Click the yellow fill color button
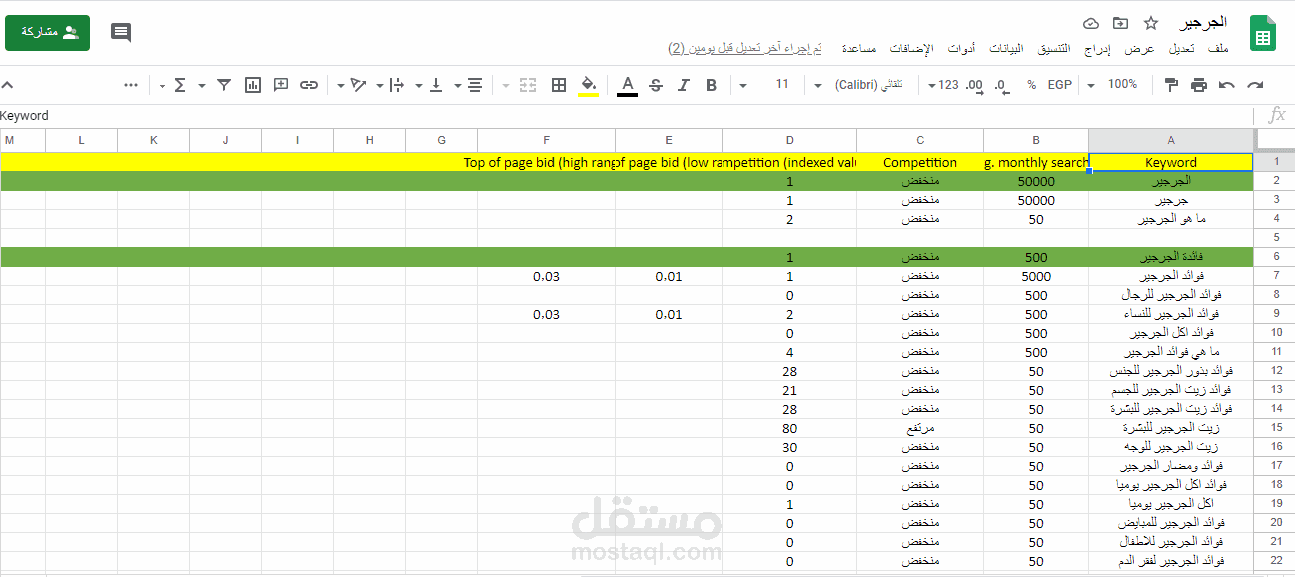This screenshot has width=1295, height=577. pyautogui.click(x=589, y=85)
